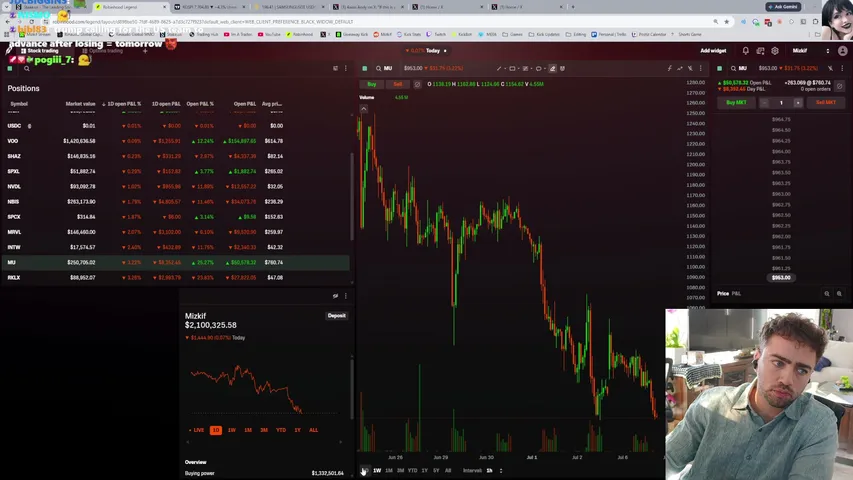Viewport: 853px width, 480px height.
Task: Click the MU search in order ladder widget
Action: 739,69
